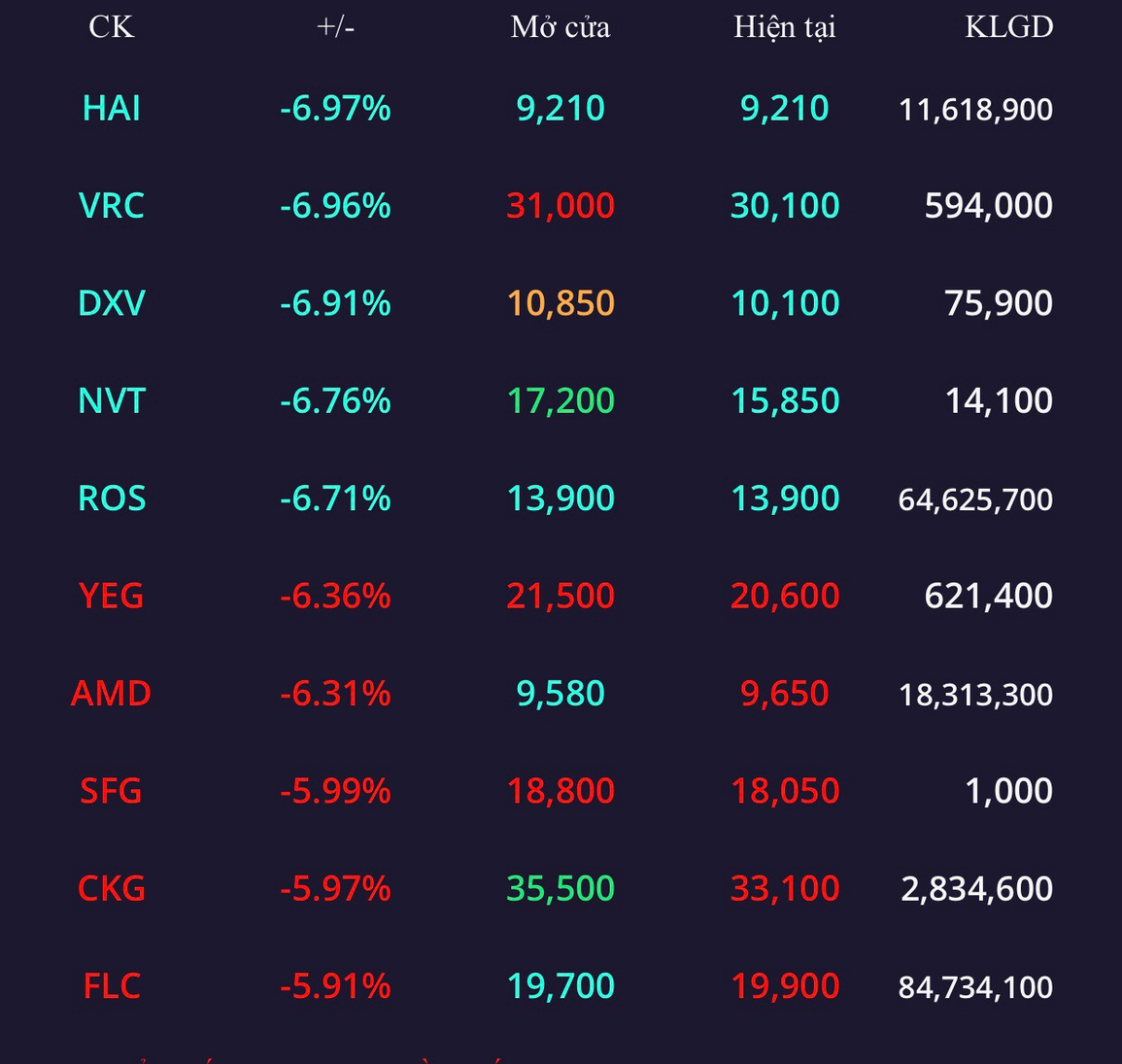This screenshot has height=1064, width=1122.
Task: Select the AMD stock symbol
Action: [x=111, y=694]
